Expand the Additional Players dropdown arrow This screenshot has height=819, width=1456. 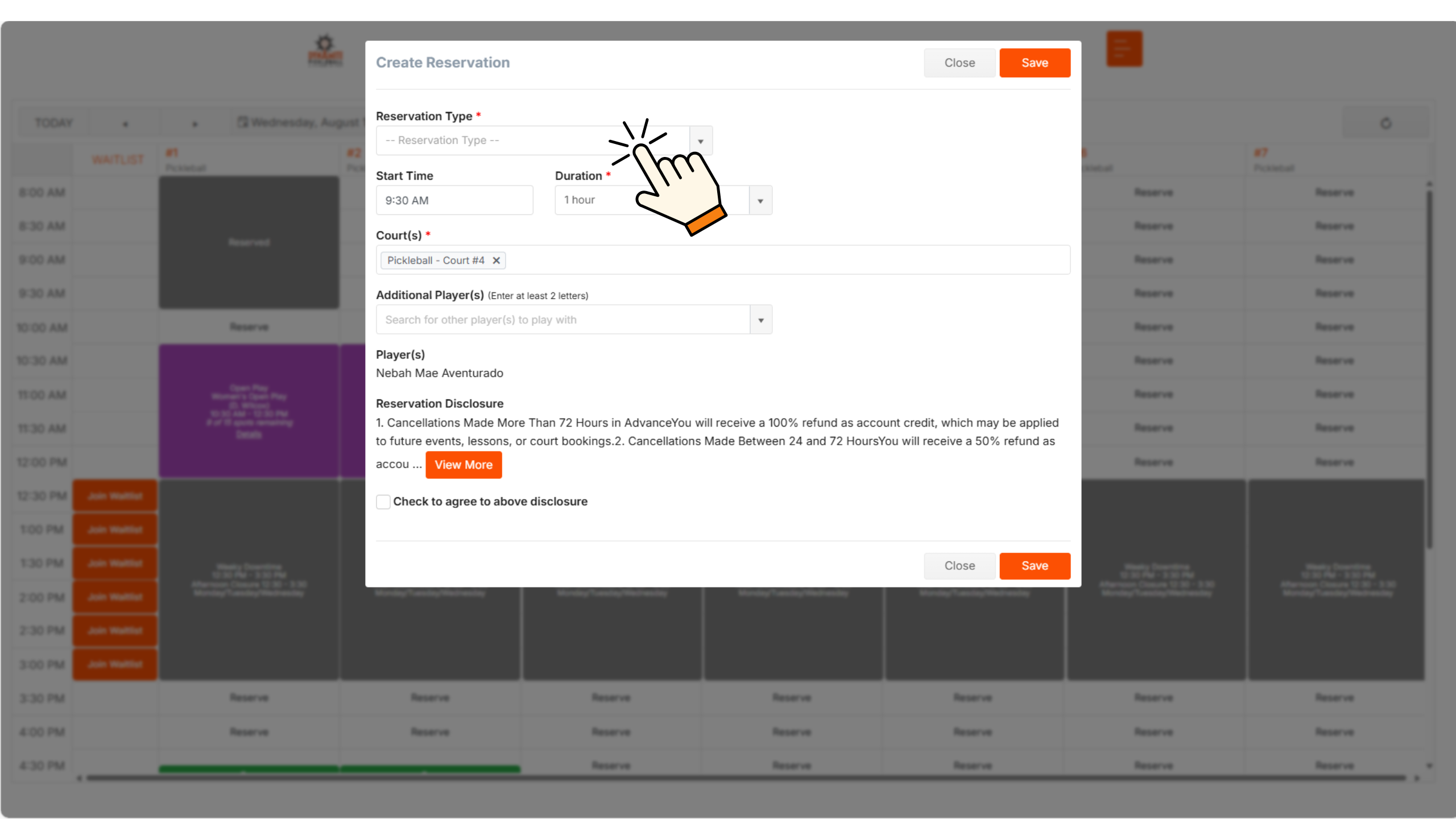pyautogui.click(x=760, y=320)
